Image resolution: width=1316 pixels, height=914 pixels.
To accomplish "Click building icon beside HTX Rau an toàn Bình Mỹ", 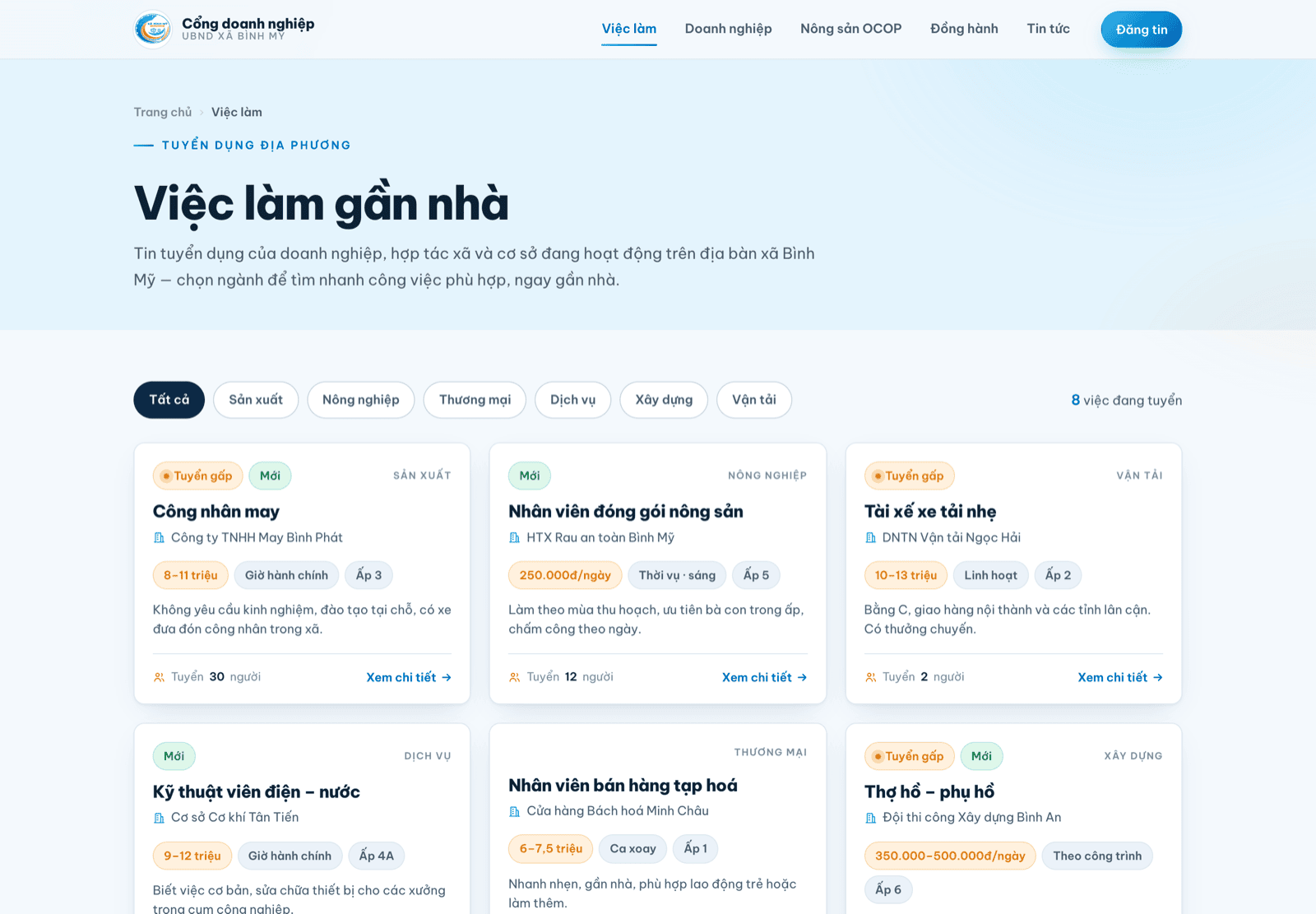I will click(515, 538).
